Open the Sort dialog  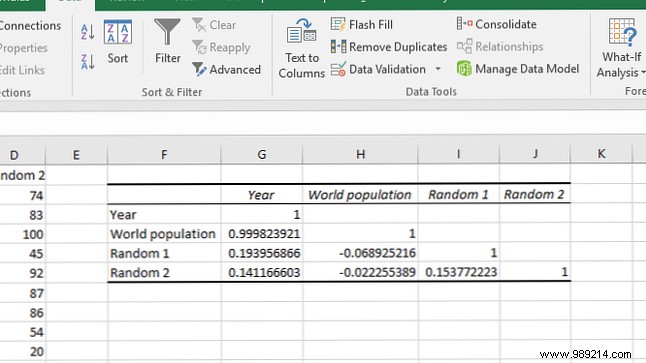point(118,42)
